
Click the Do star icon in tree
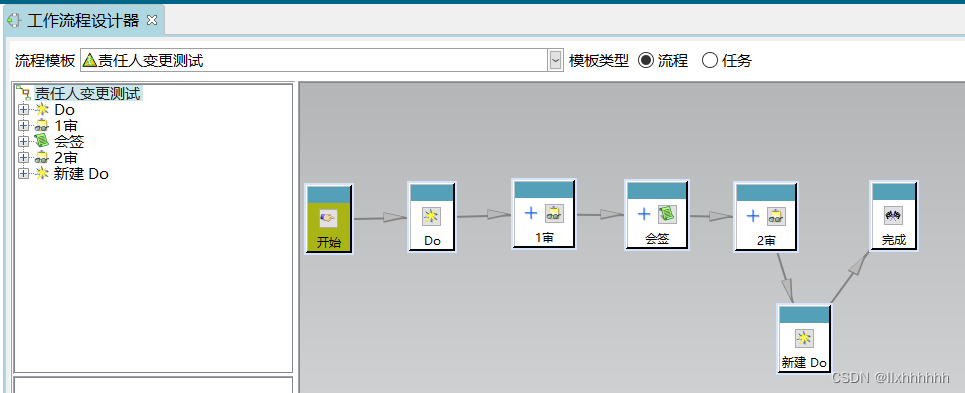point(42,110)
